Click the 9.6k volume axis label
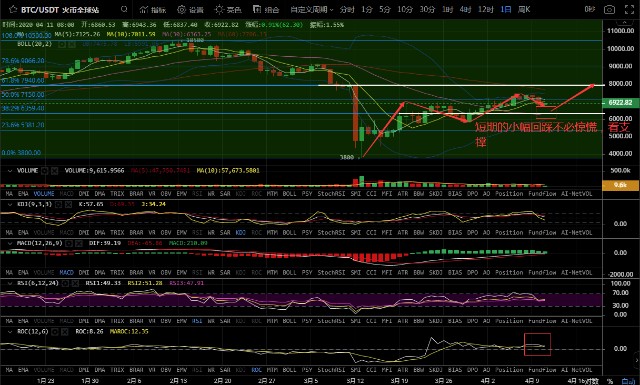 [x=620, y=185]
